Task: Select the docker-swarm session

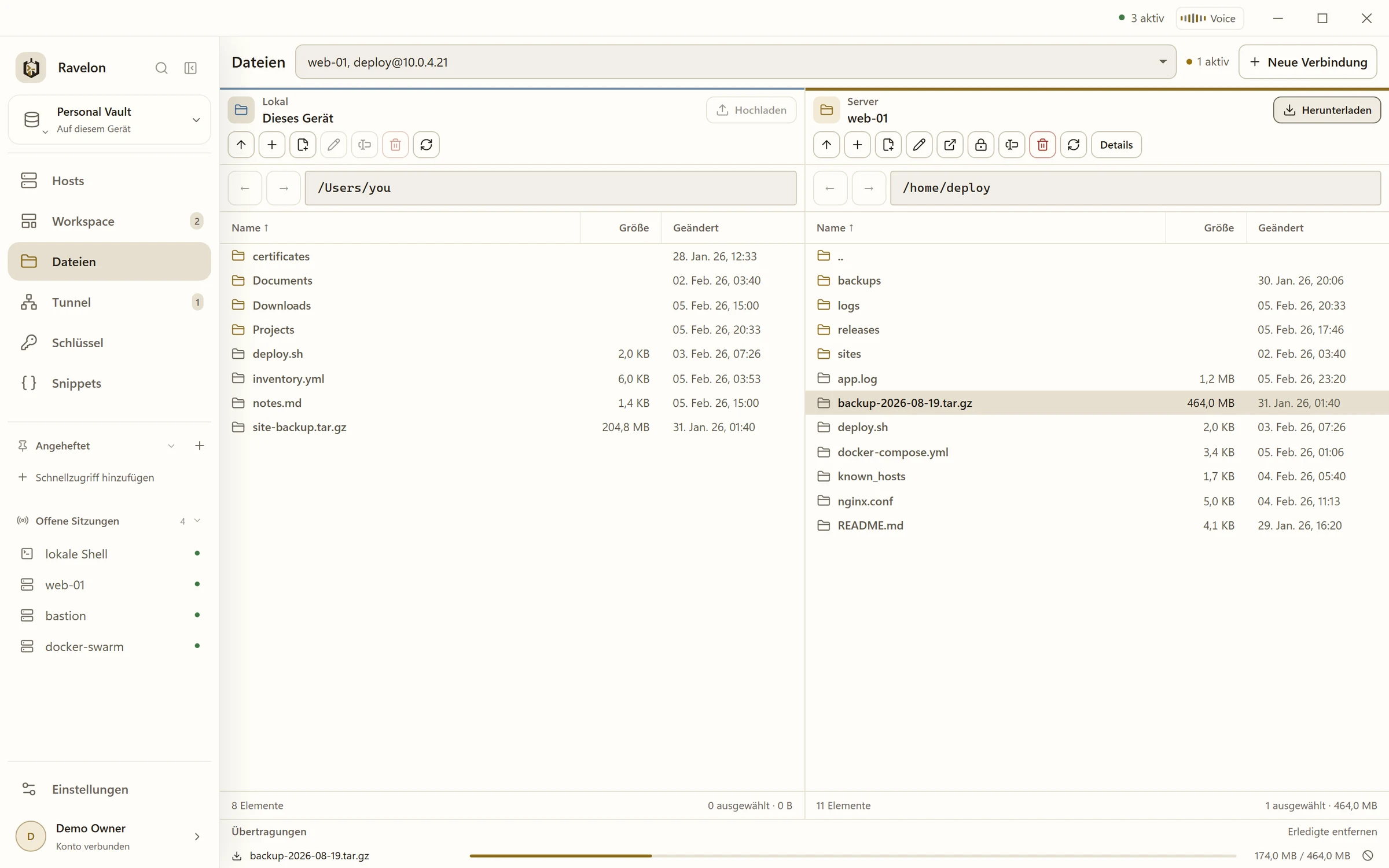Action: (109, 646)
